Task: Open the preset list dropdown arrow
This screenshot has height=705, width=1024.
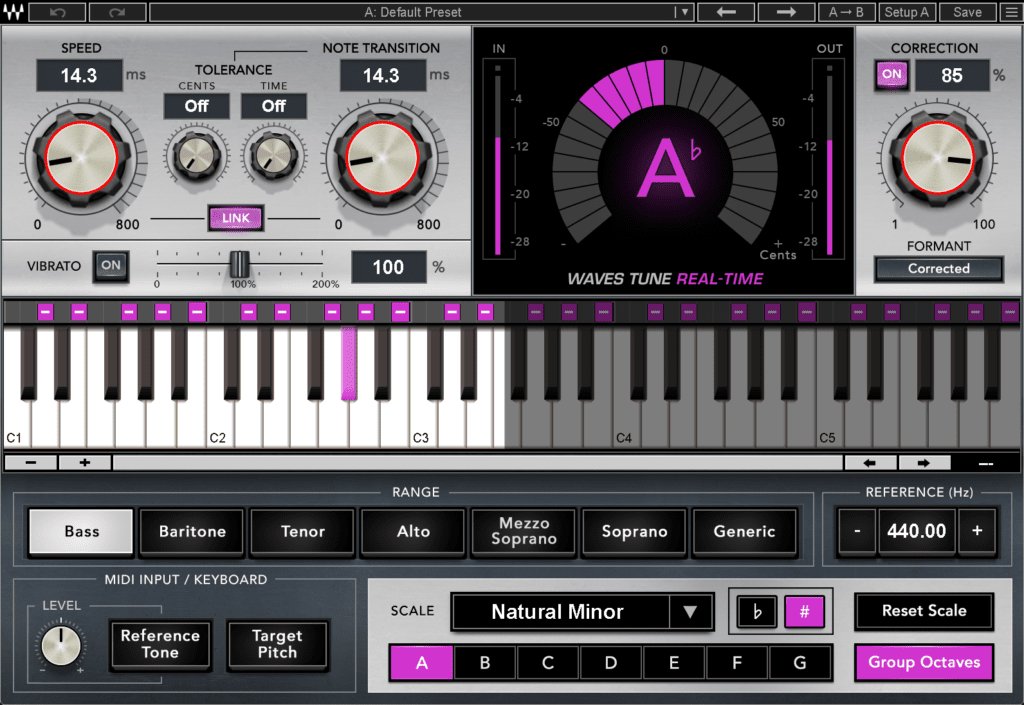Action: [x=684, y=12]
